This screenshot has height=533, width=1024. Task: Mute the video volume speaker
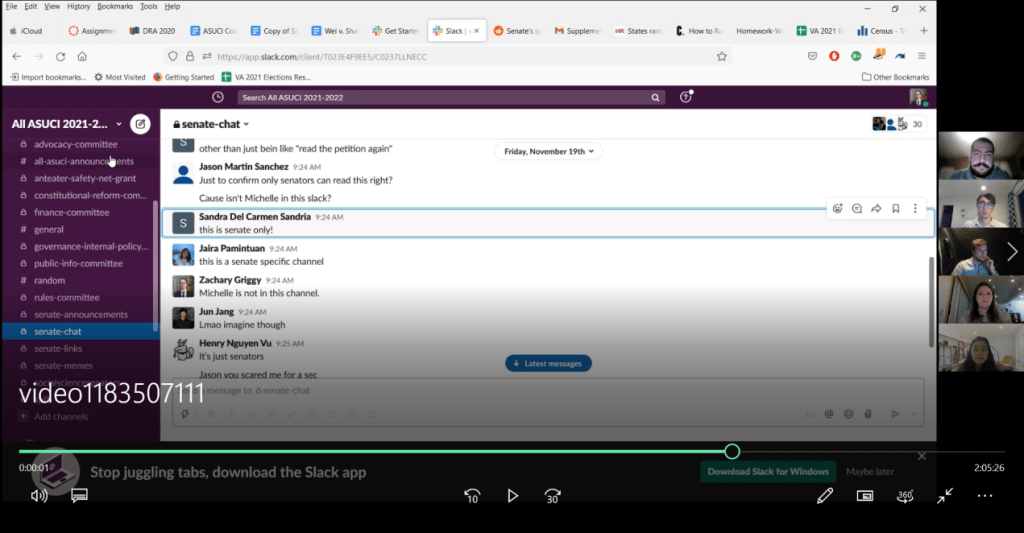pyautogui.click(x=39, y=495)
